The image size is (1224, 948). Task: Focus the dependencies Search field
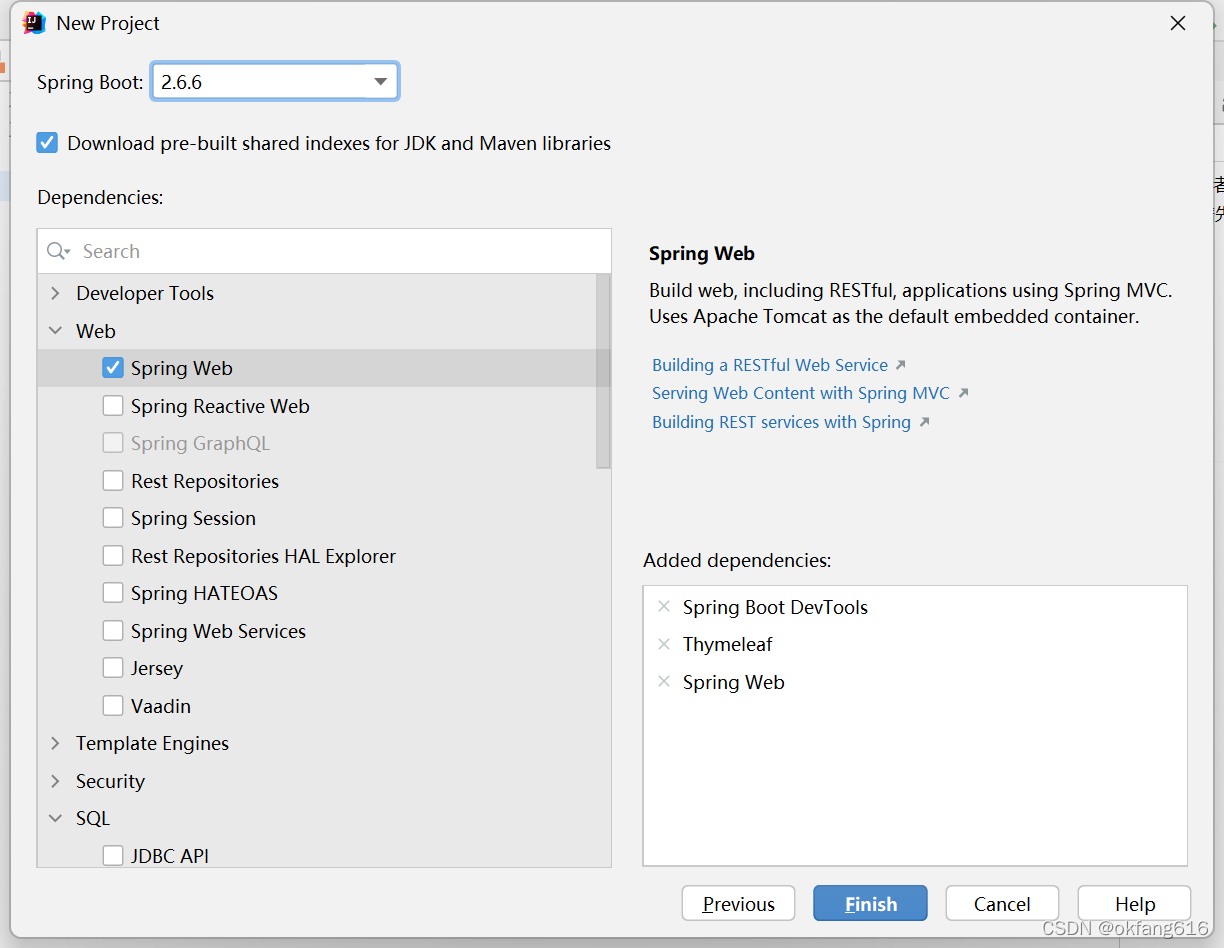[324, 251]
